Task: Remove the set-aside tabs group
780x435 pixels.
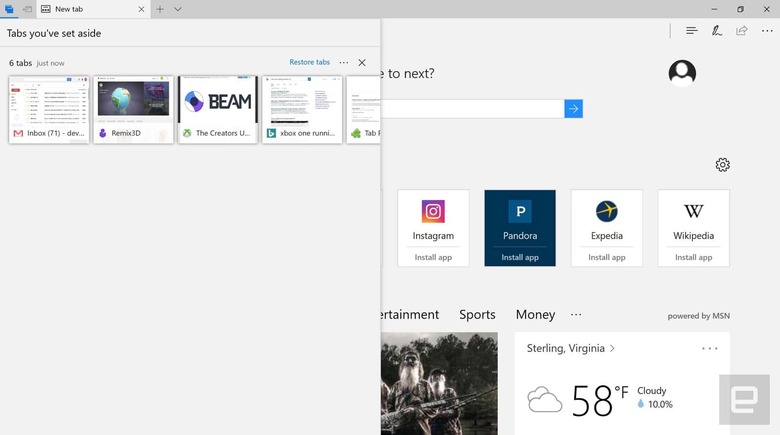Action: click(362, 63)
